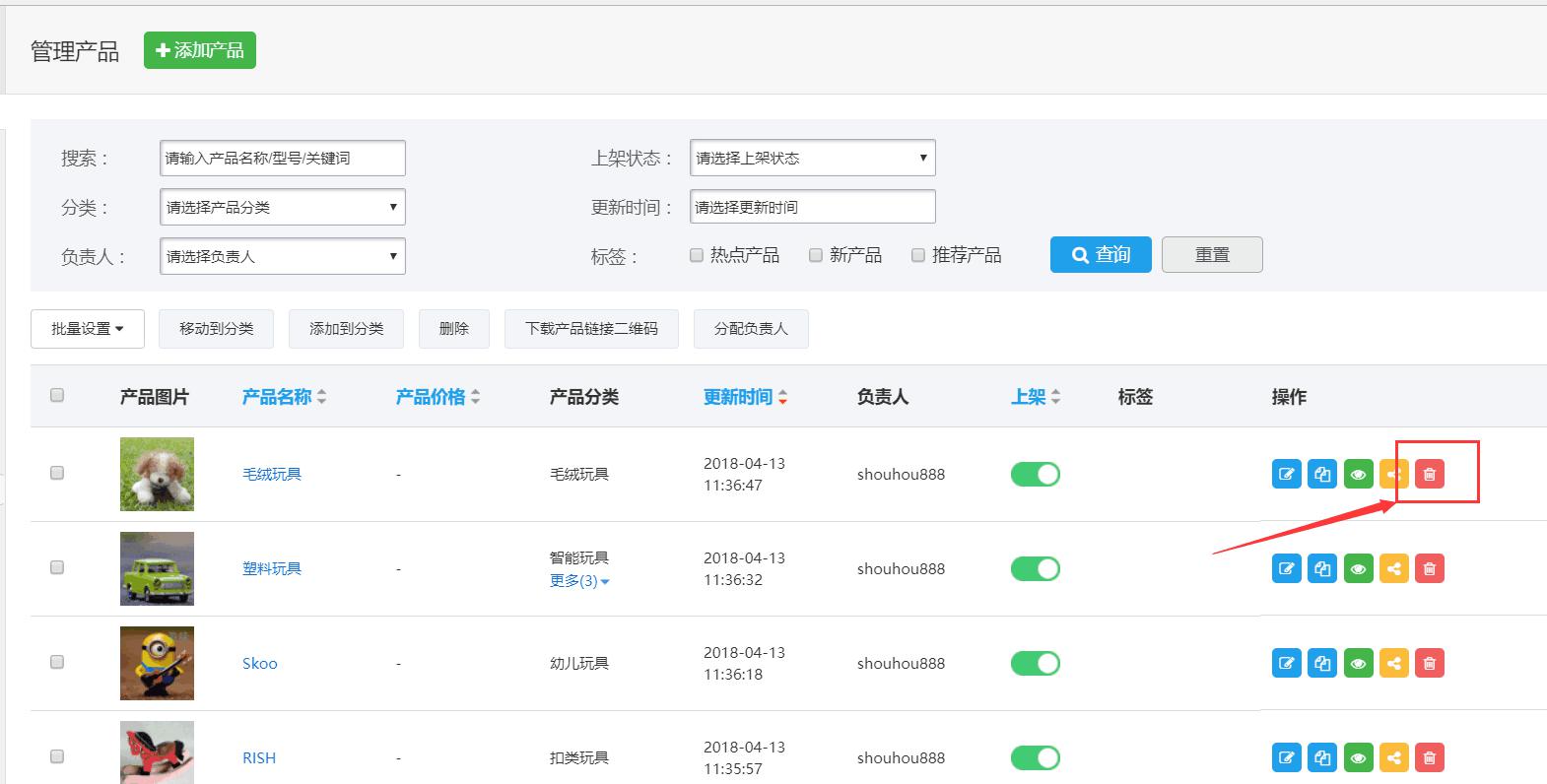Image resolution: width=1547 pixels, height=784 pixels.
Task: Click green eye preview icon for Skoo
Action: pos(1358,663)
